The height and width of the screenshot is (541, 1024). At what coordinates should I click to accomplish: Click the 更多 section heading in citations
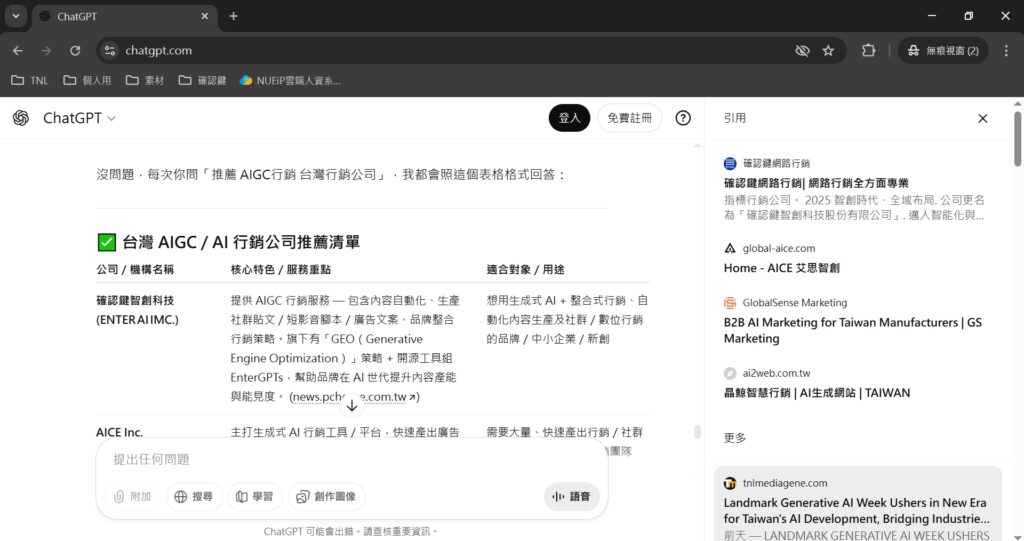(x=735, y=438)
